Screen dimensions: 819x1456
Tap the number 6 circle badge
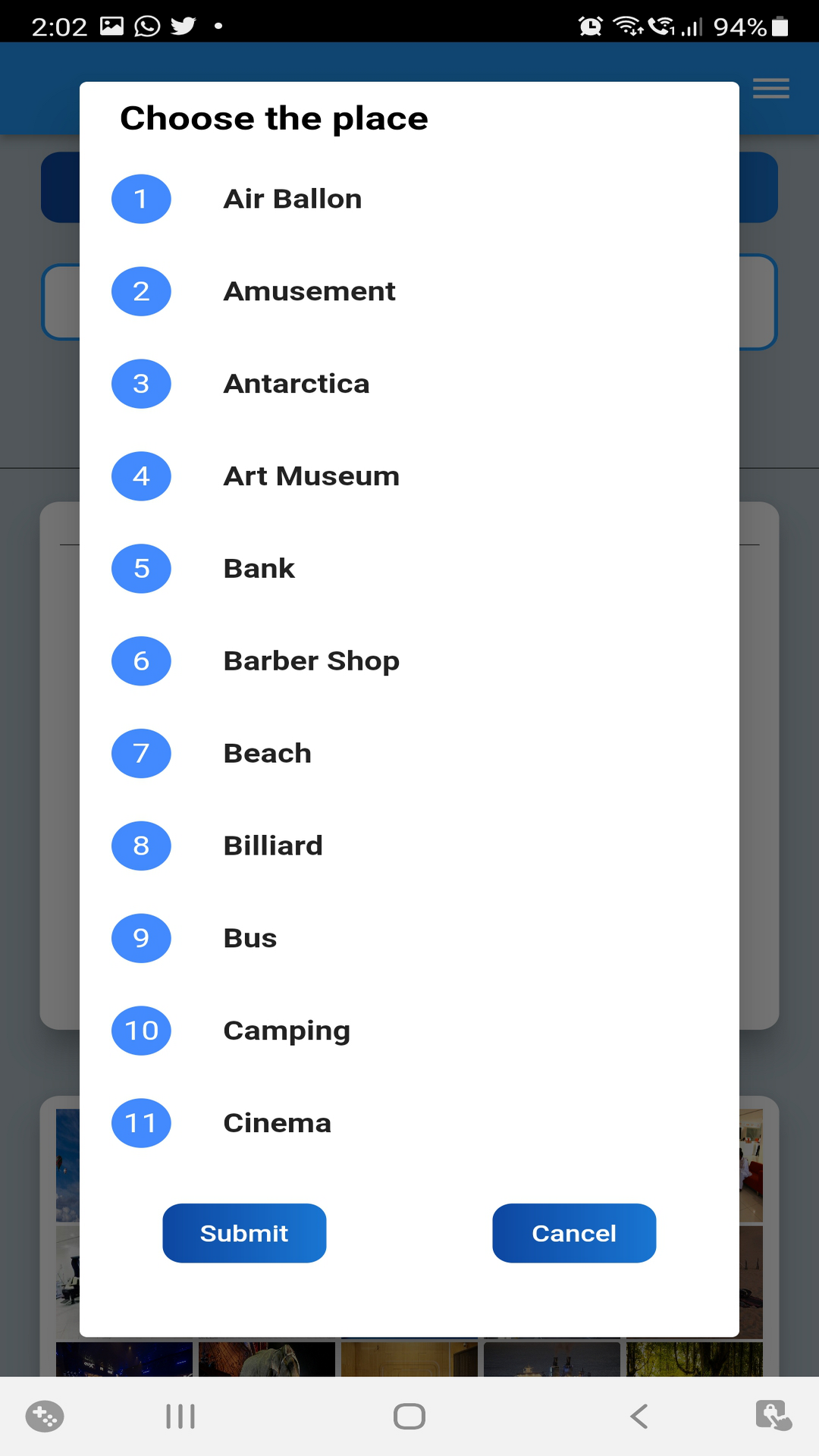pos(141,661)
